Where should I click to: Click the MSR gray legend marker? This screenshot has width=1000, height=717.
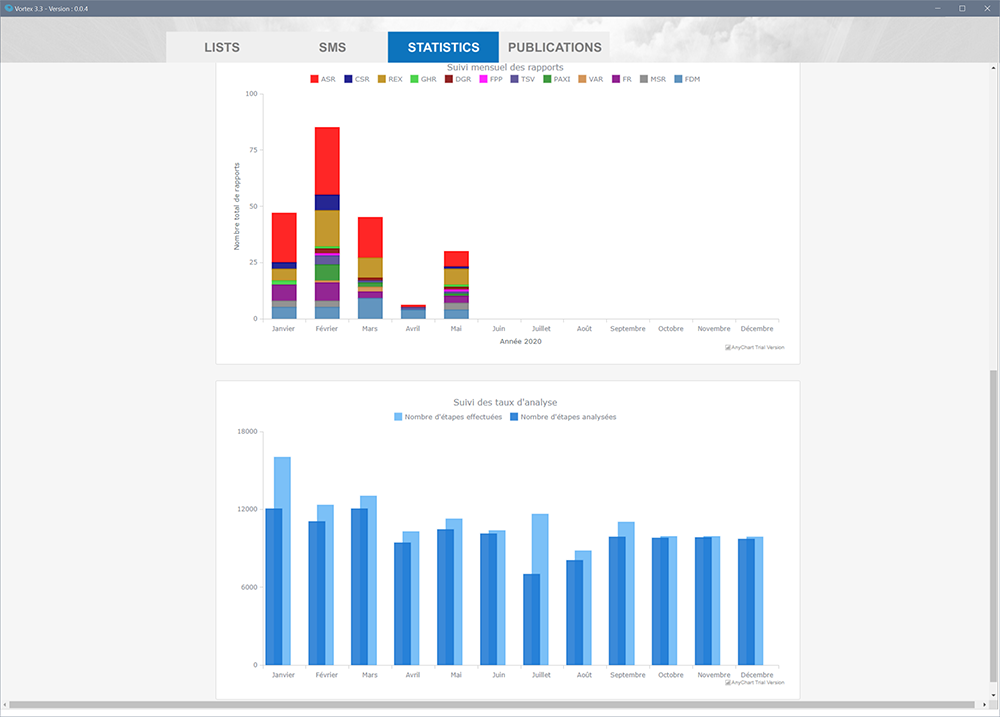[x=645, y=79]
